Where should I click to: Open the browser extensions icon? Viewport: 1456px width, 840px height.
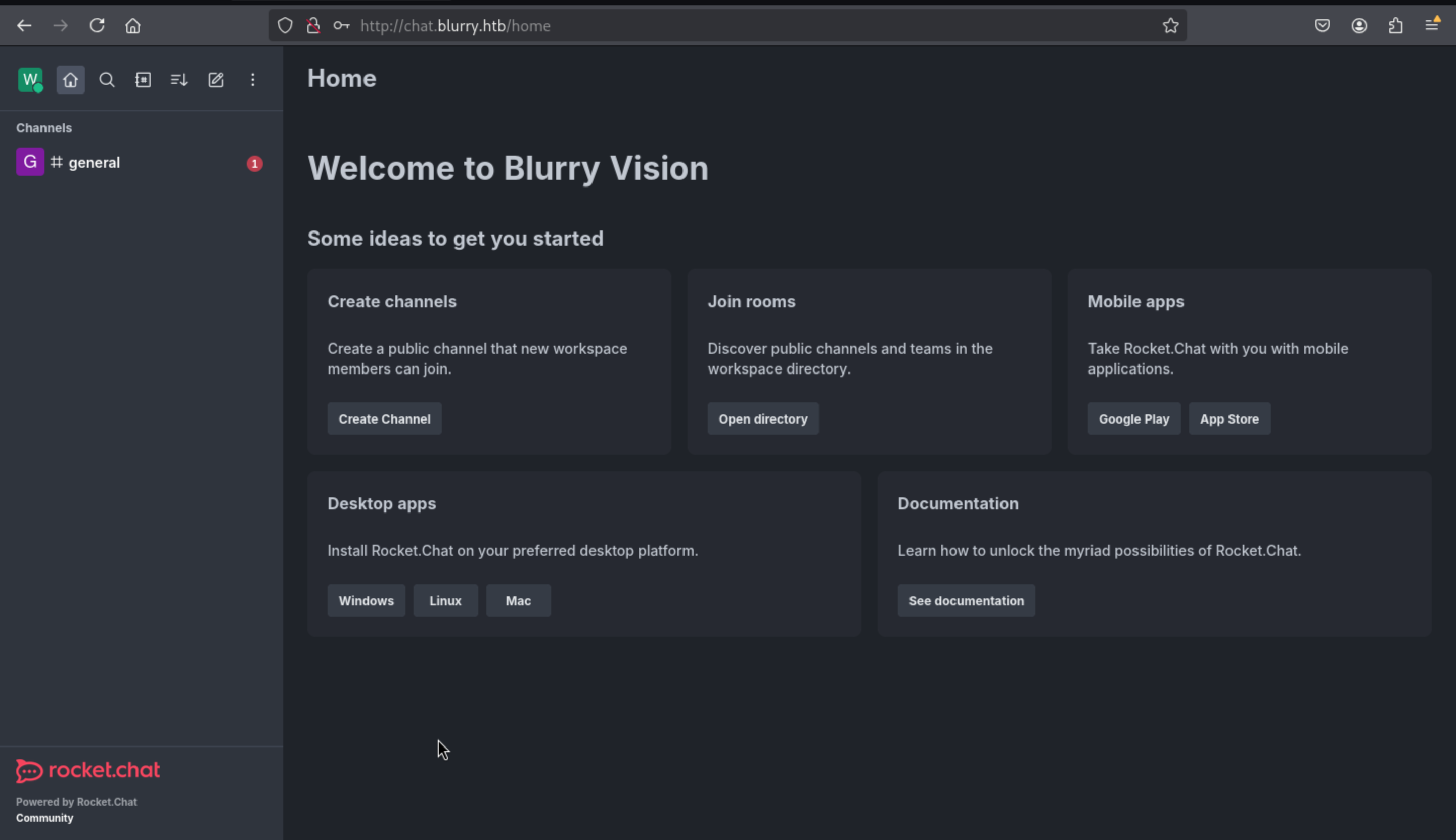click(x=1395, y=25)
